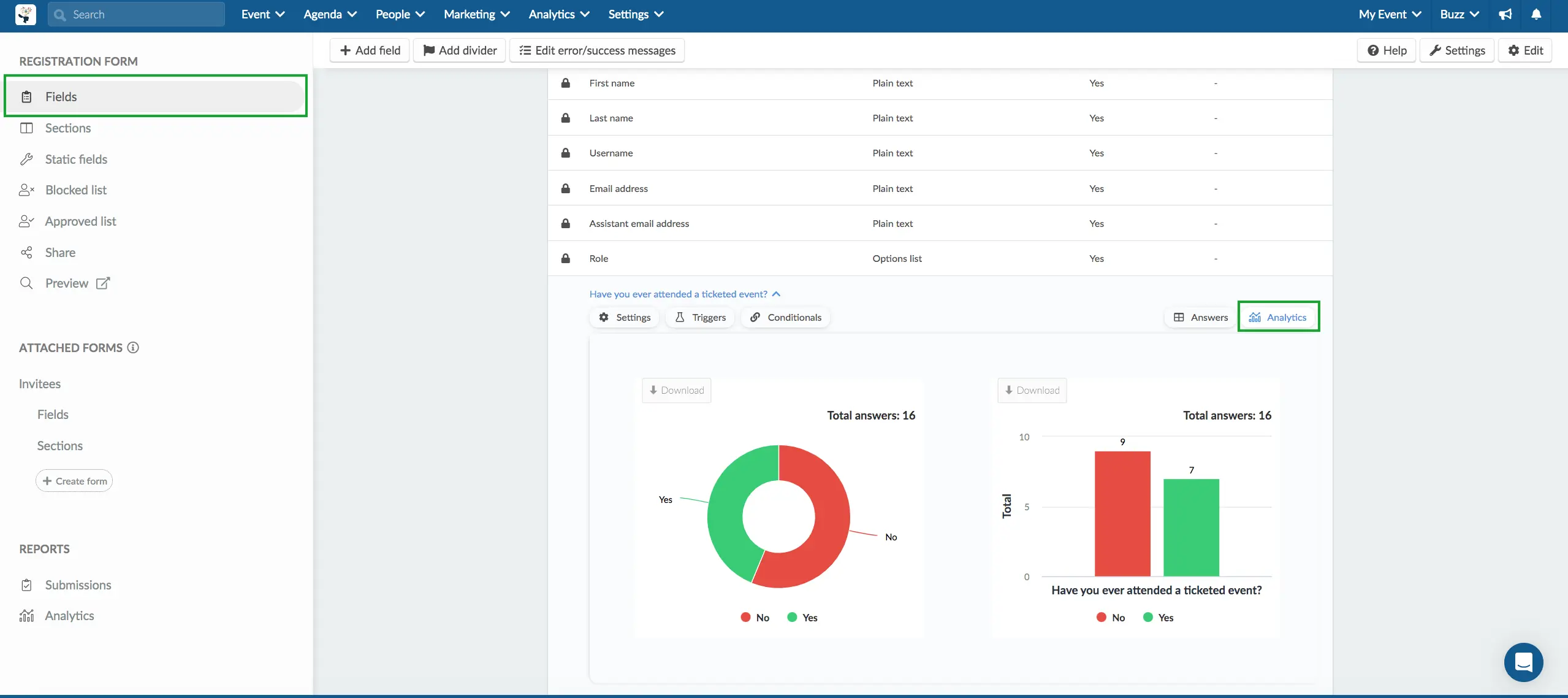The image size is (1568, 698).
Task: Expand the Analytics nav dropdown
Action: click(557, 13)
